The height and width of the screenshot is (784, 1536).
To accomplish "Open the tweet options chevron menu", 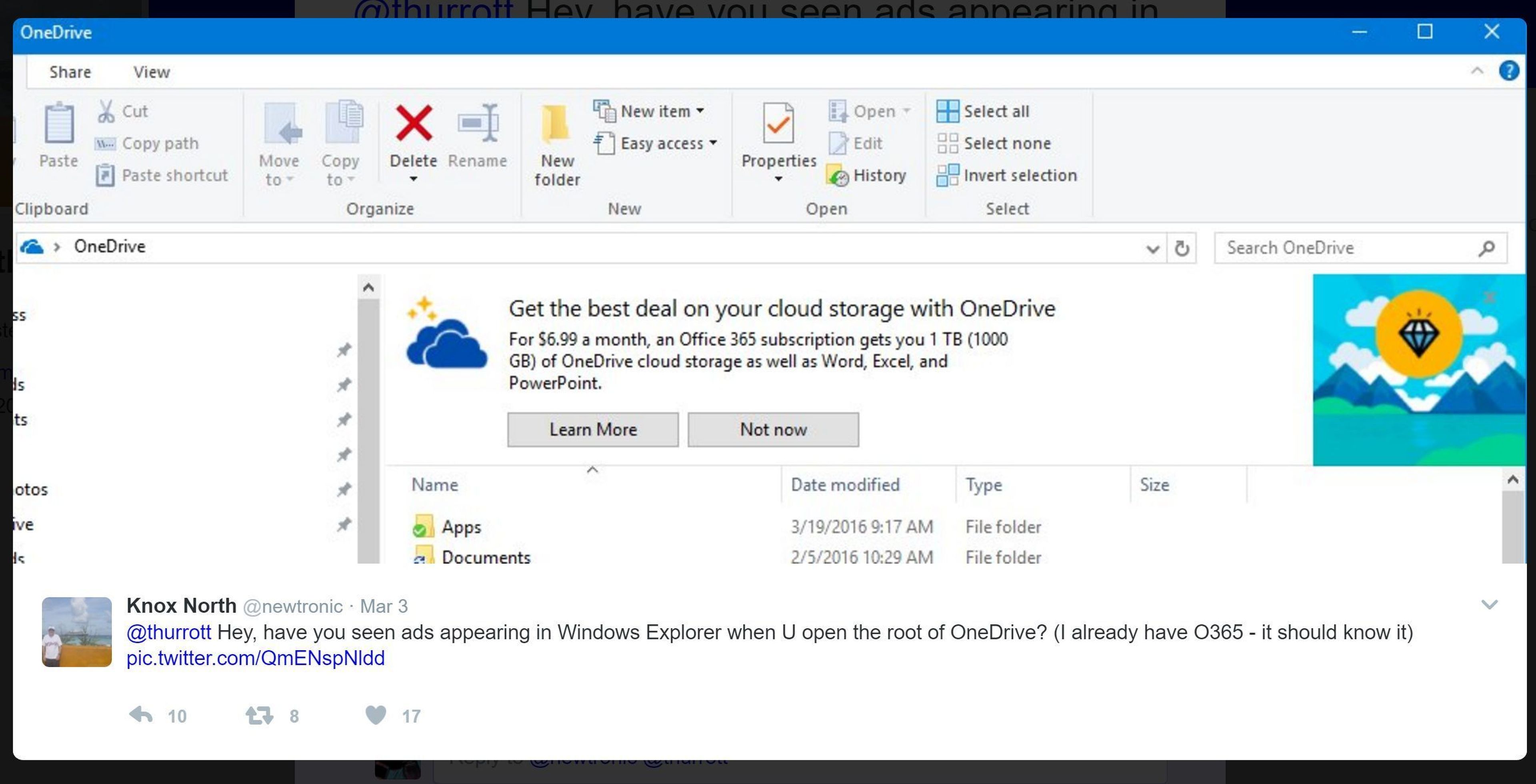I will coord(1489,605).
